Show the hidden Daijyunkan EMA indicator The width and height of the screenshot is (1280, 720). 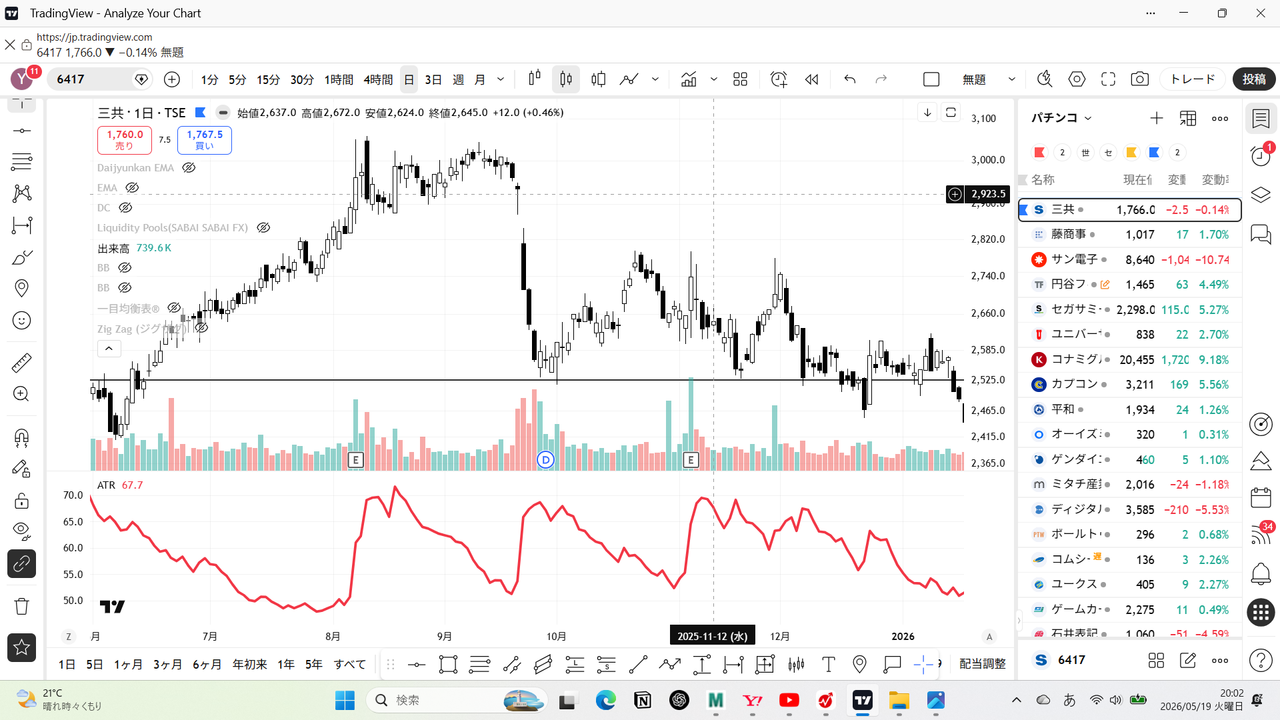pyautogui.click(x=189, y=168)
